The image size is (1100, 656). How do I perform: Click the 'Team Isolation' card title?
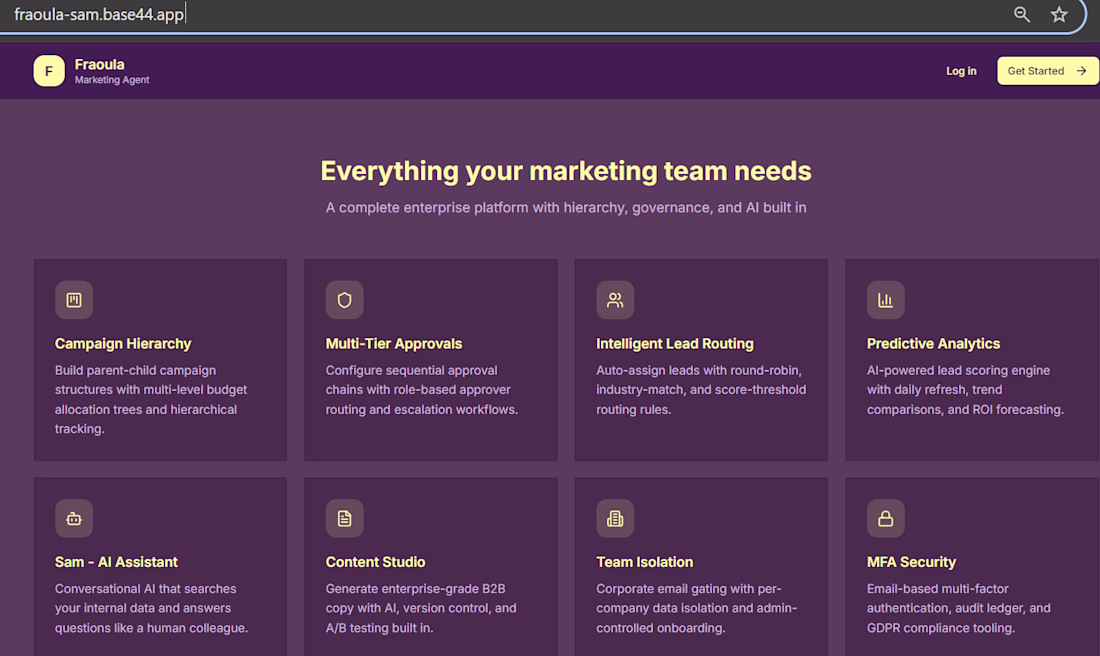tap(645, 562)
